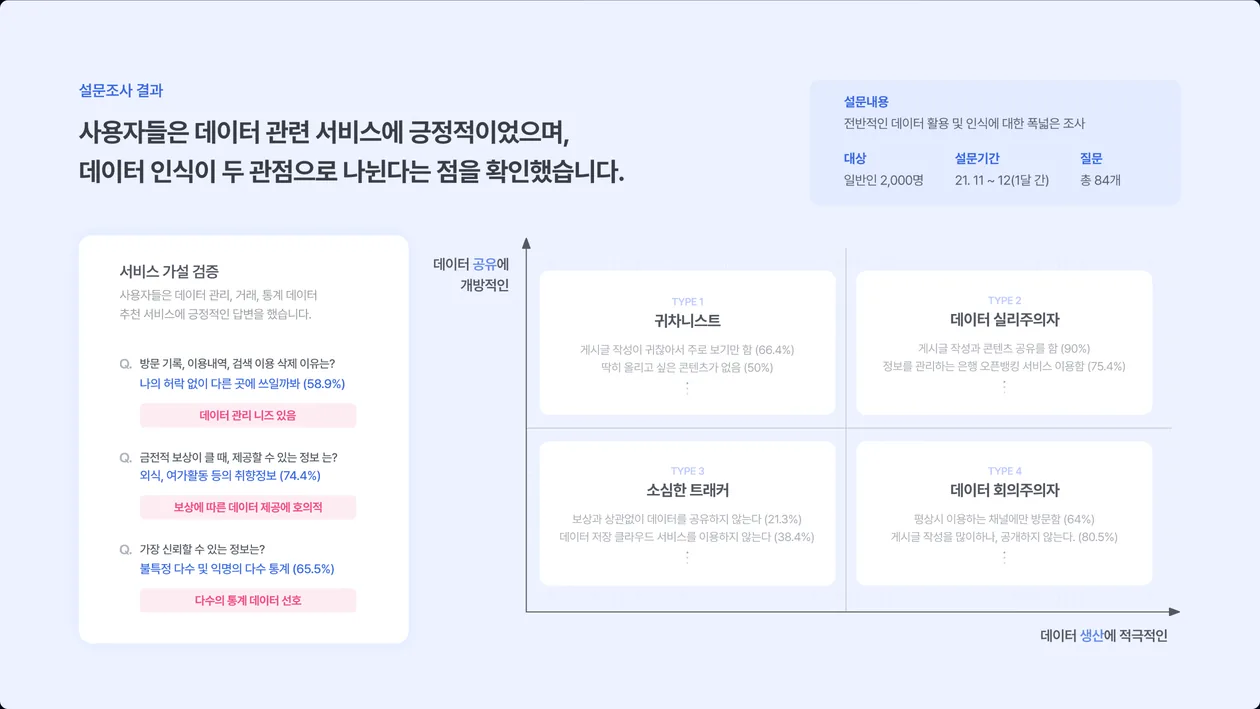Select the '데이터 실리주의자' card title
The image size is (1260, 709).
click(1004, 320)
